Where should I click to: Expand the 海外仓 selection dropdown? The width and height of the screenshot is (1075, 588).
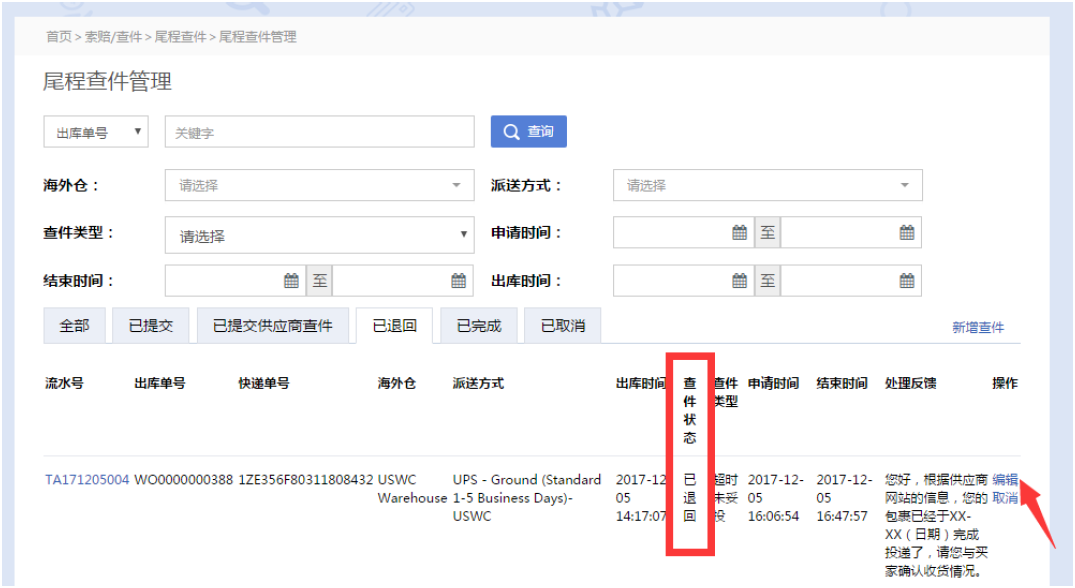[319, 185]
